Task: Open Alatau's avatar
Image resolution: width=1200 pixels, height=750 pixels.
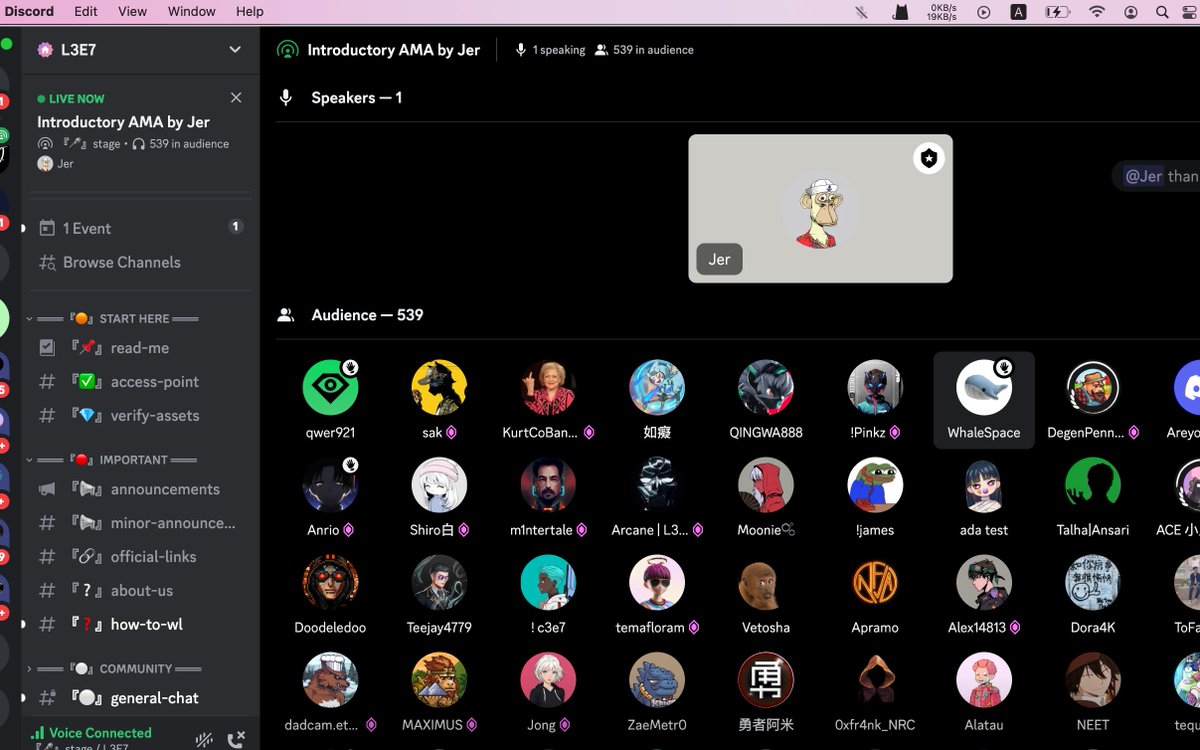Action: [x=984, y=680]
